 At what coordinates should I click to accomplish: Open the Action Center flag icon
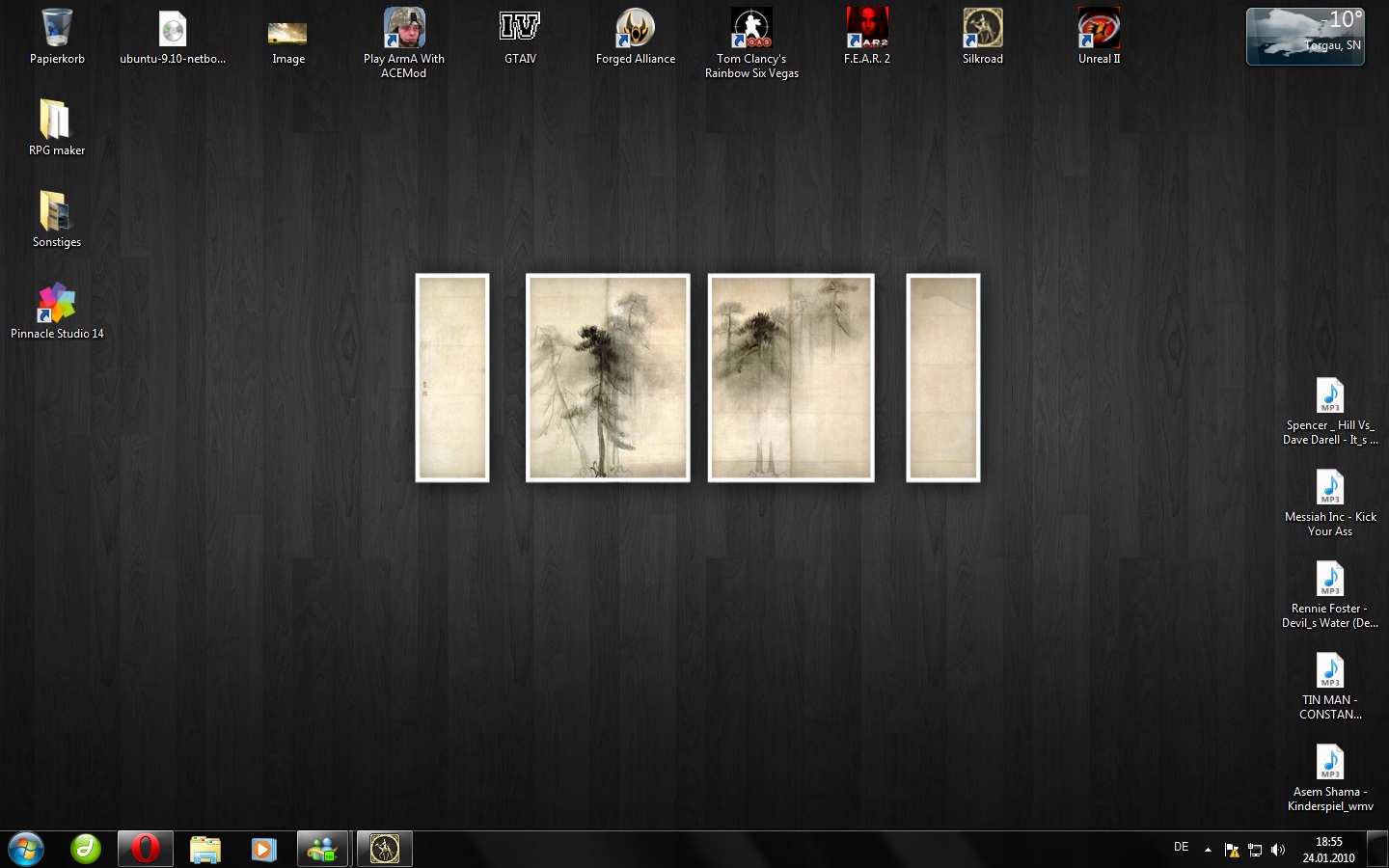pos(1232,850)
